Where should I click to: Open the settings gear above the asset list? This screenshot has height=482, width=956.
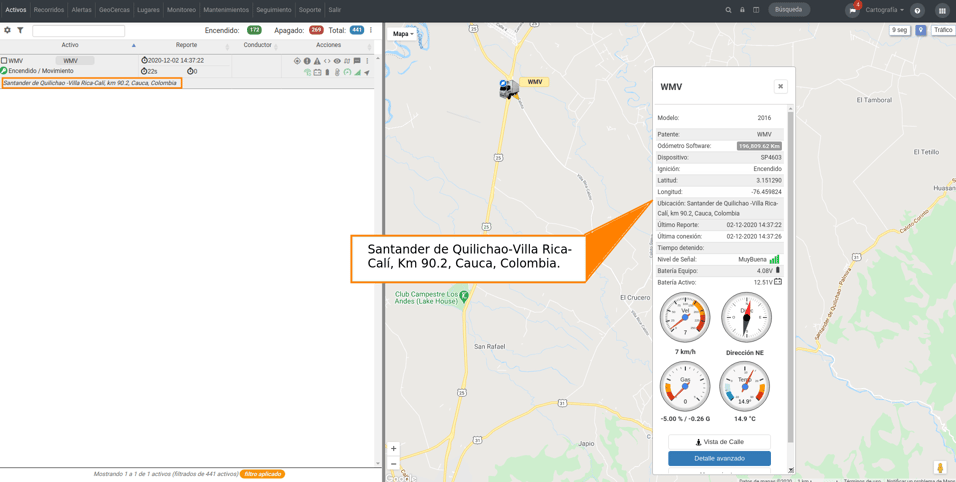pyautogui.click(x=7, y=30)
